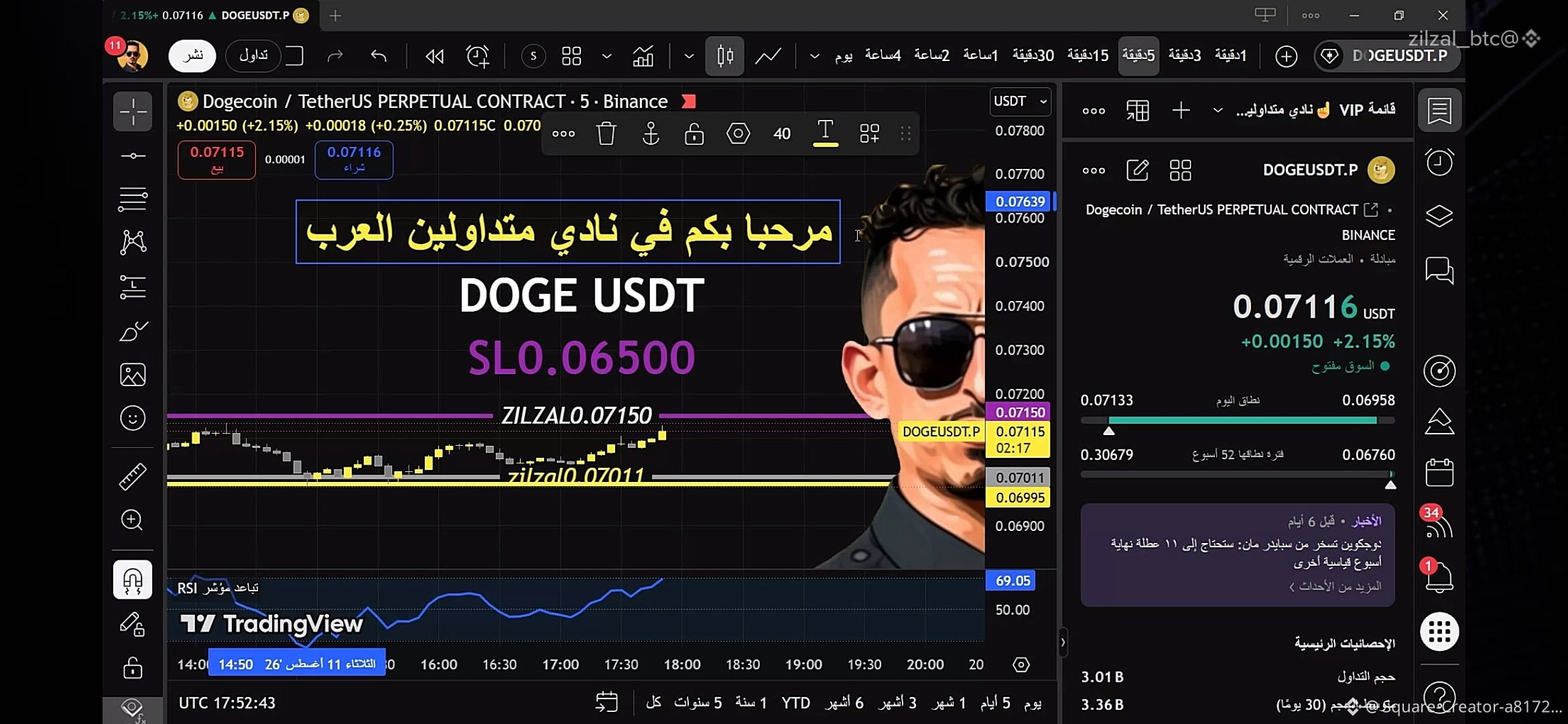1568x724 pixels.
Task: Redo the last chart action
Action: point(335,56)
